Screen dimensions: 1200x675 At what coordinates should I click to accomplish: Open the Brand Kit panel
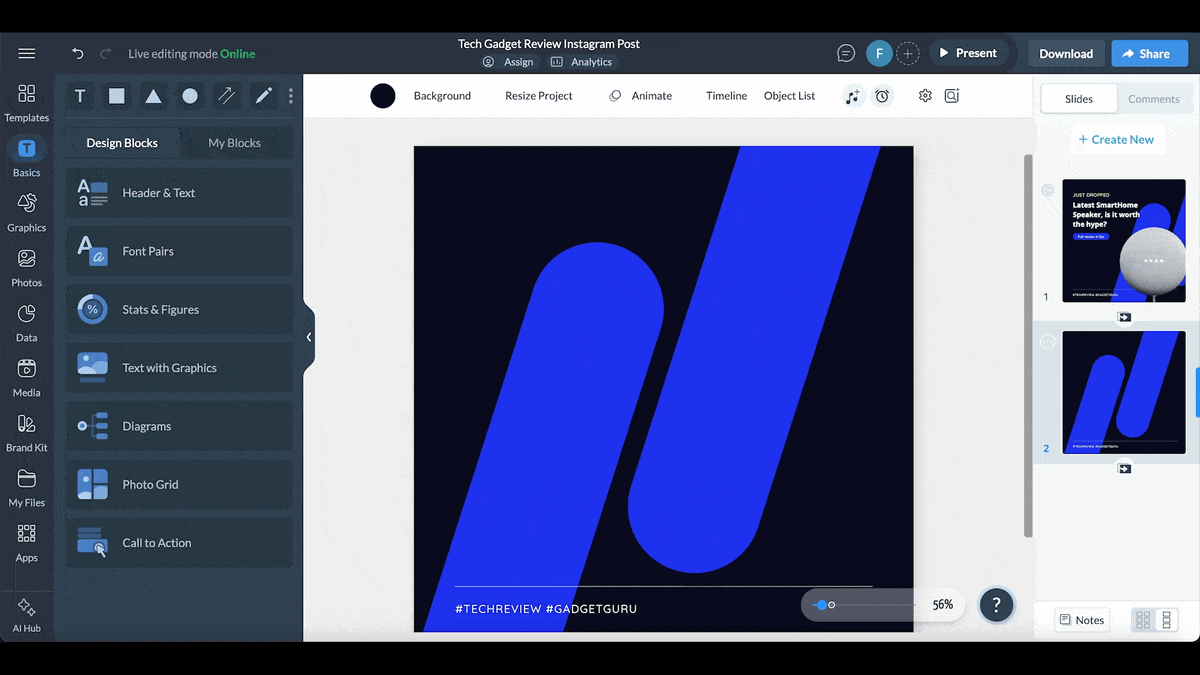(27, 432)
